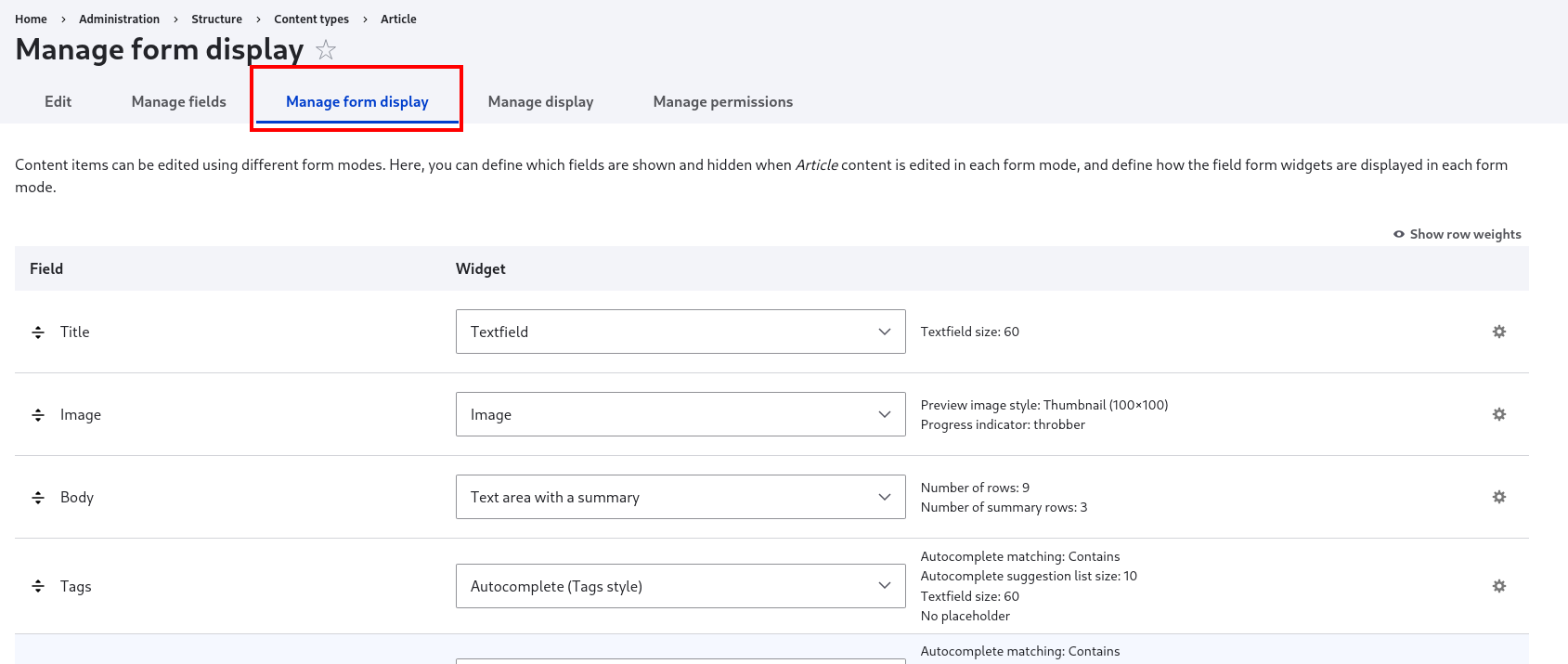The image size is (1568, 664).
Task: Click the Widget column header
Action: point(480,268)
